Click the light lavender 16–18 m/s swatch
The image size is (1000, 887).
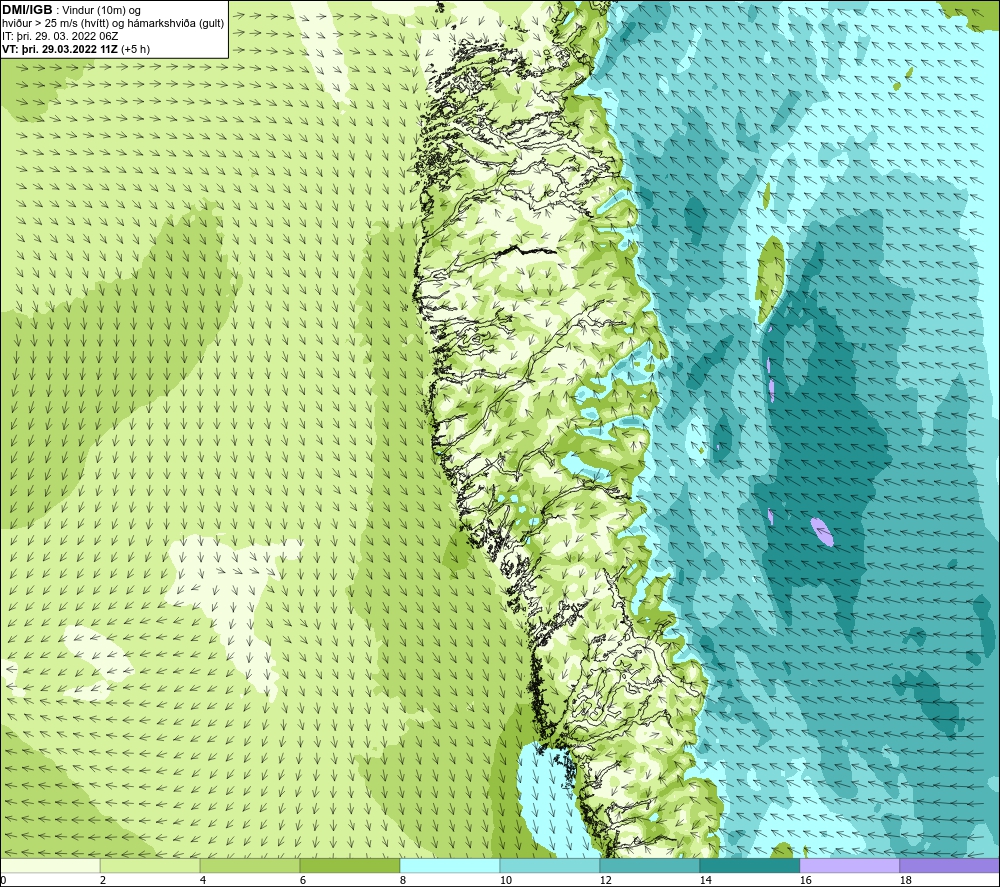[849, 865]
